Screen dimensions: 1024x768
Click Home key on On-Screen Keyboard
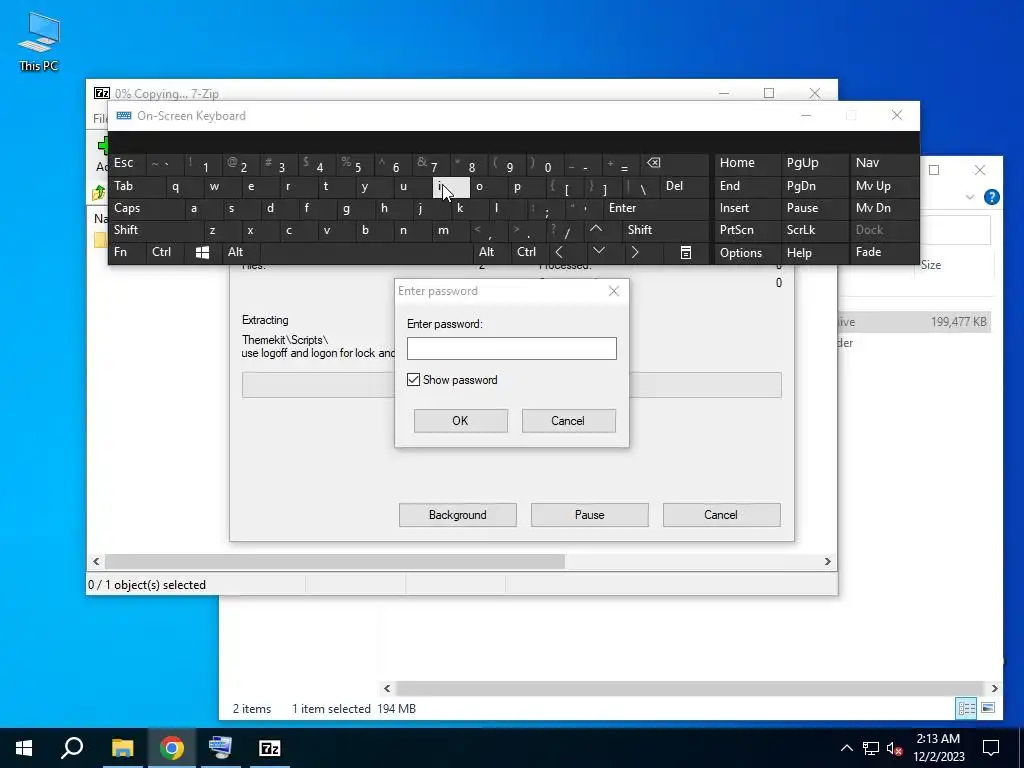(x=747, y=163)
